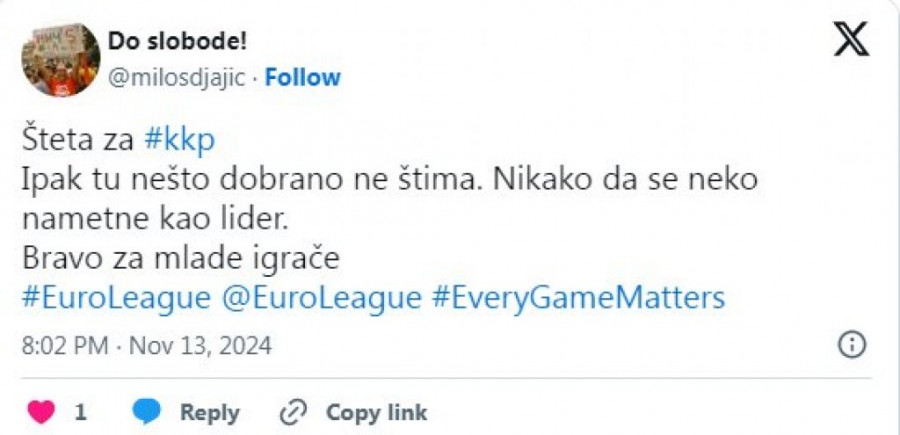900x435 pixels.
Task: Open the #EveryGameMatters hashtag
Action: 579,298
